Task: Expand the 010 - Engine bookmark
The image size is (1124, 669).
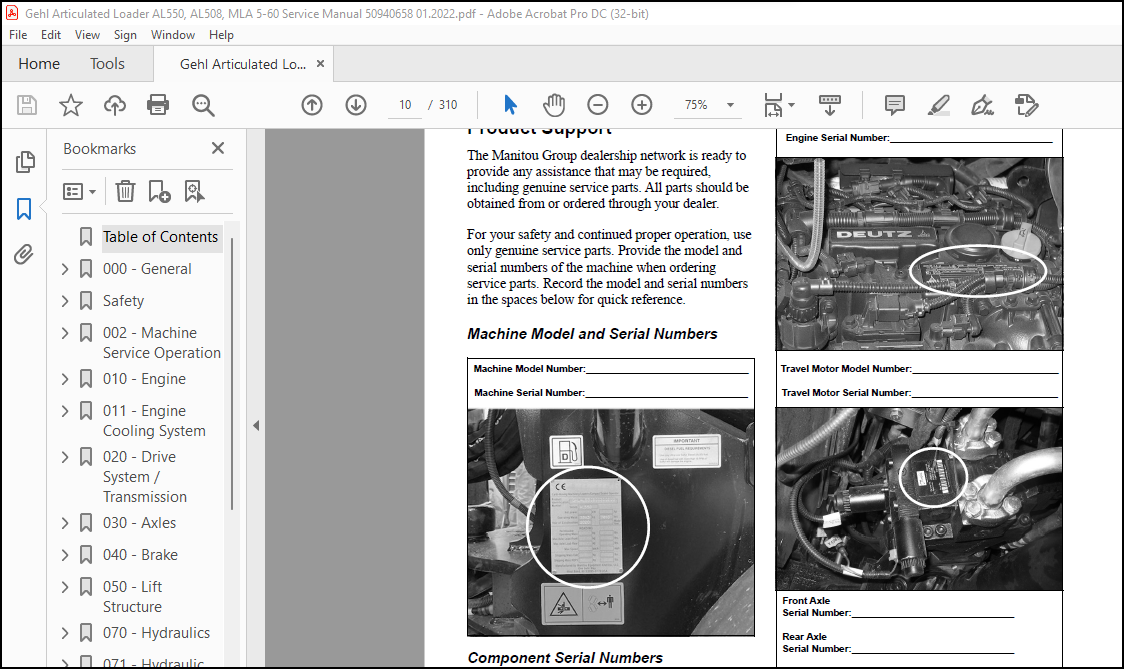Action: 65,379
